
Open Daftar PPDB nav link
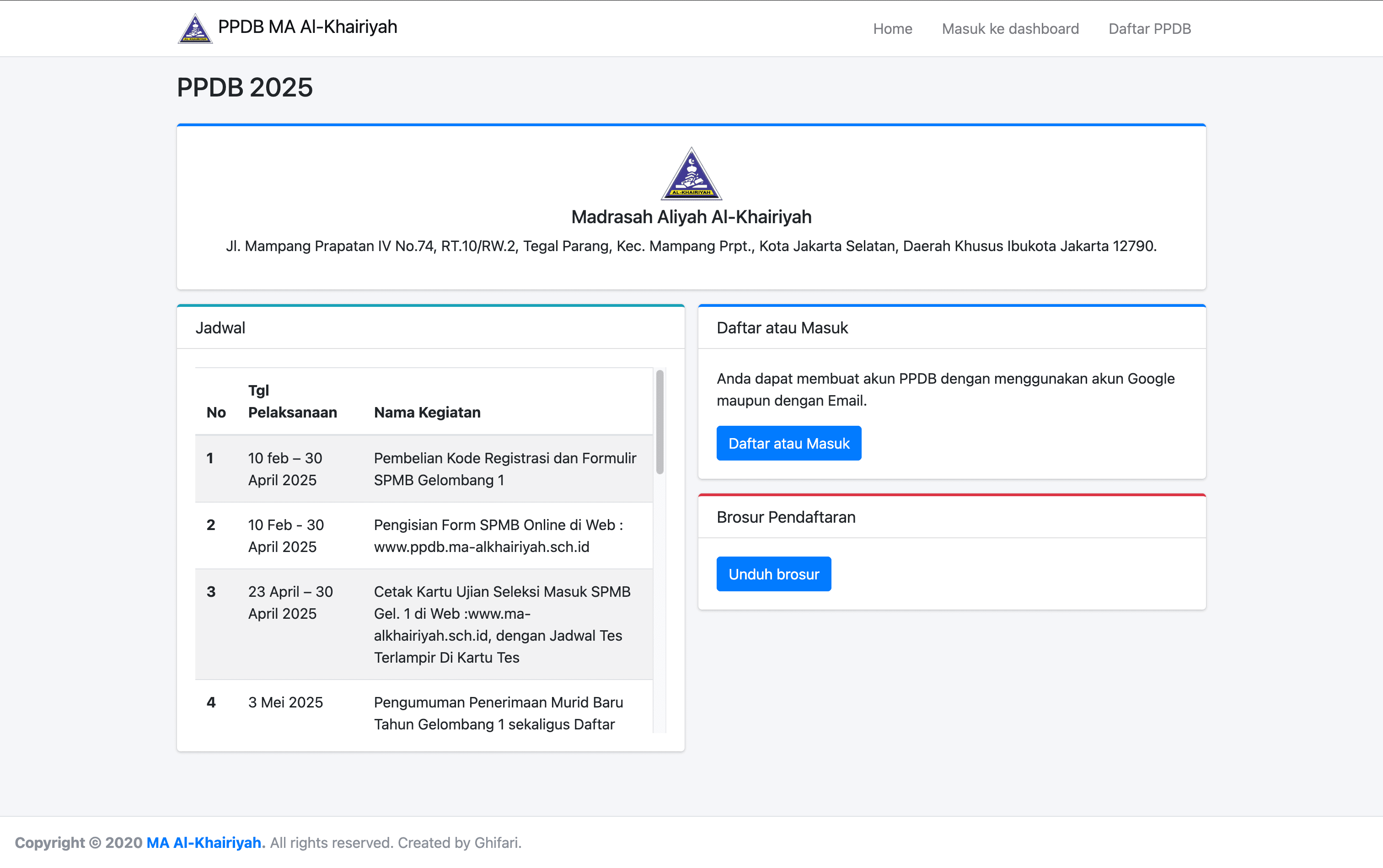click(1149, 29)
